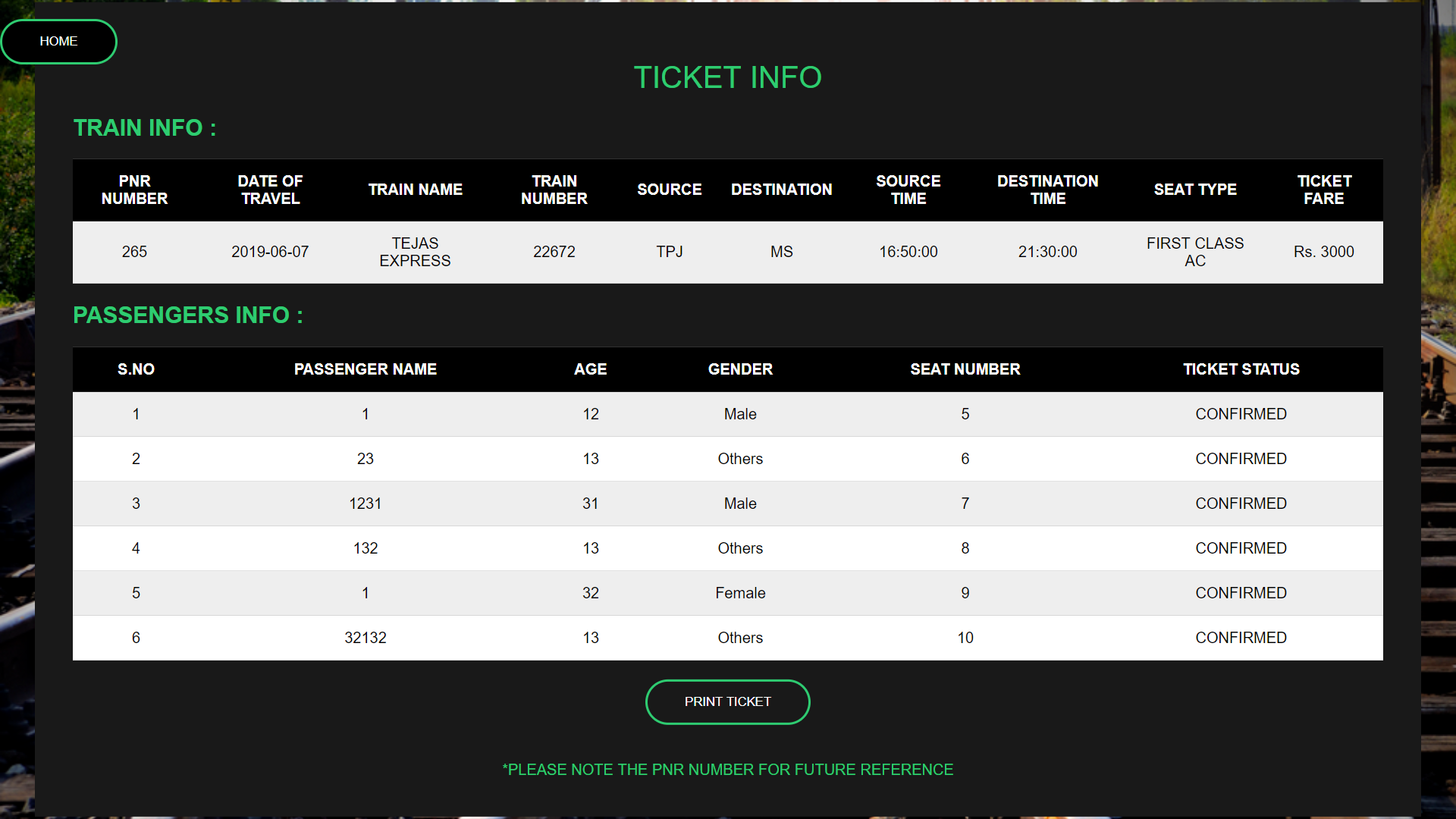
Task: Click the TICKET STATUS column header
Action: pyautogui.click(x=1241, y=369)
